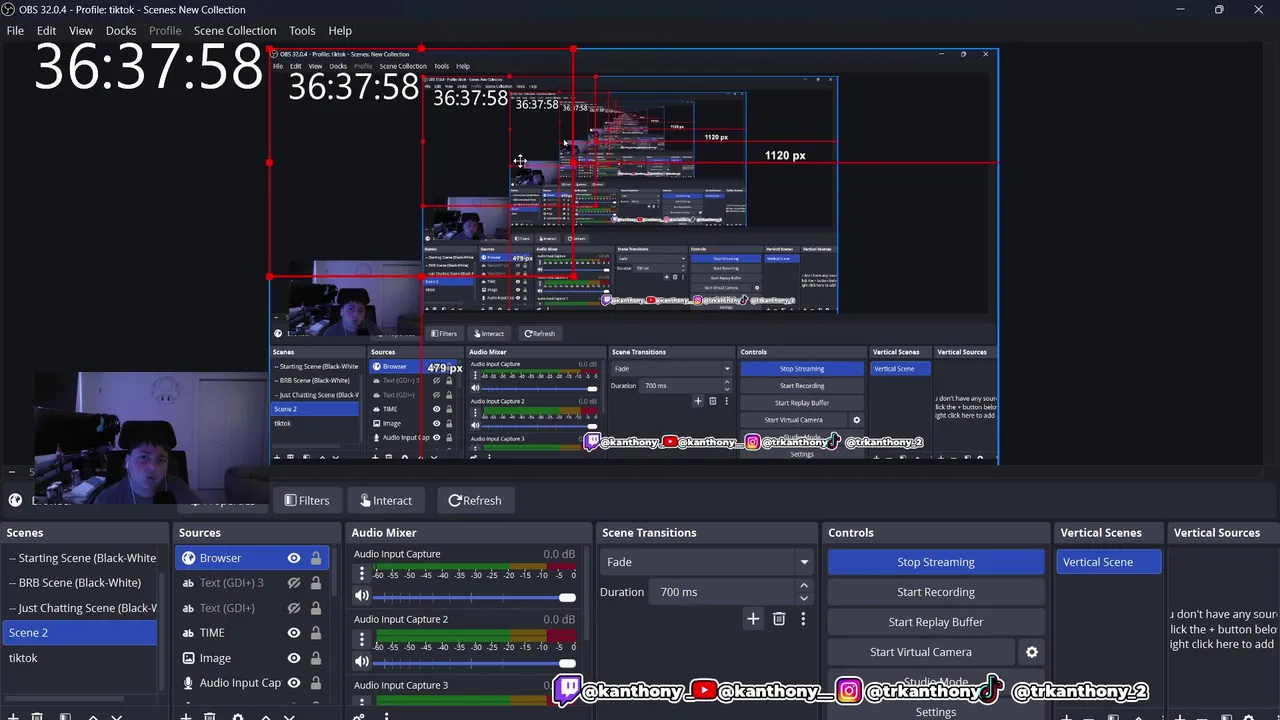Click the Stop Streaming button
Image resolution: width=1280 pixels, height=720 pixels.
pyautogui.click(x=936, y=562)
